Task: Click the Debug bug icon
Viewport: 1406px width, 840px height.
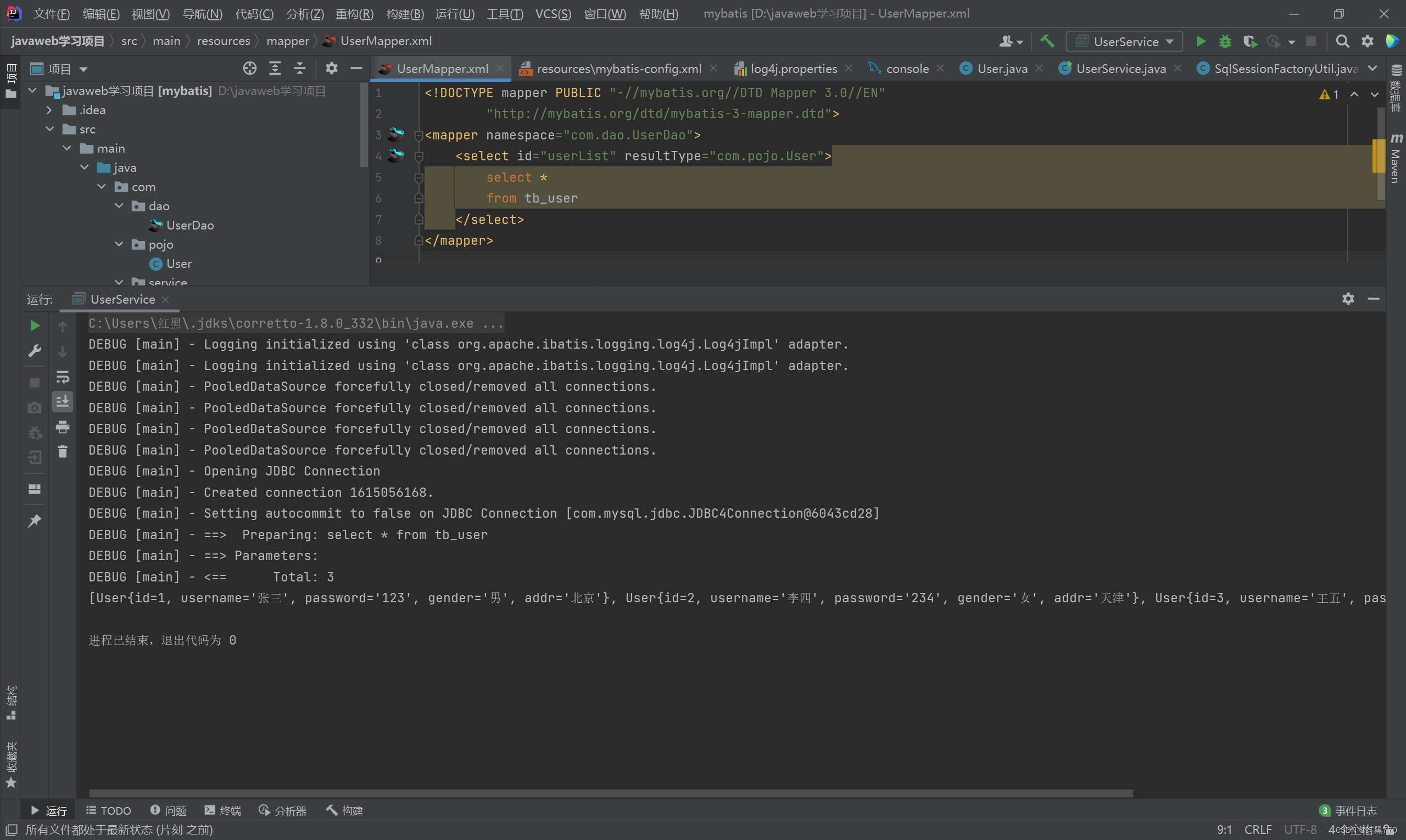Action: click(1225, 41)
